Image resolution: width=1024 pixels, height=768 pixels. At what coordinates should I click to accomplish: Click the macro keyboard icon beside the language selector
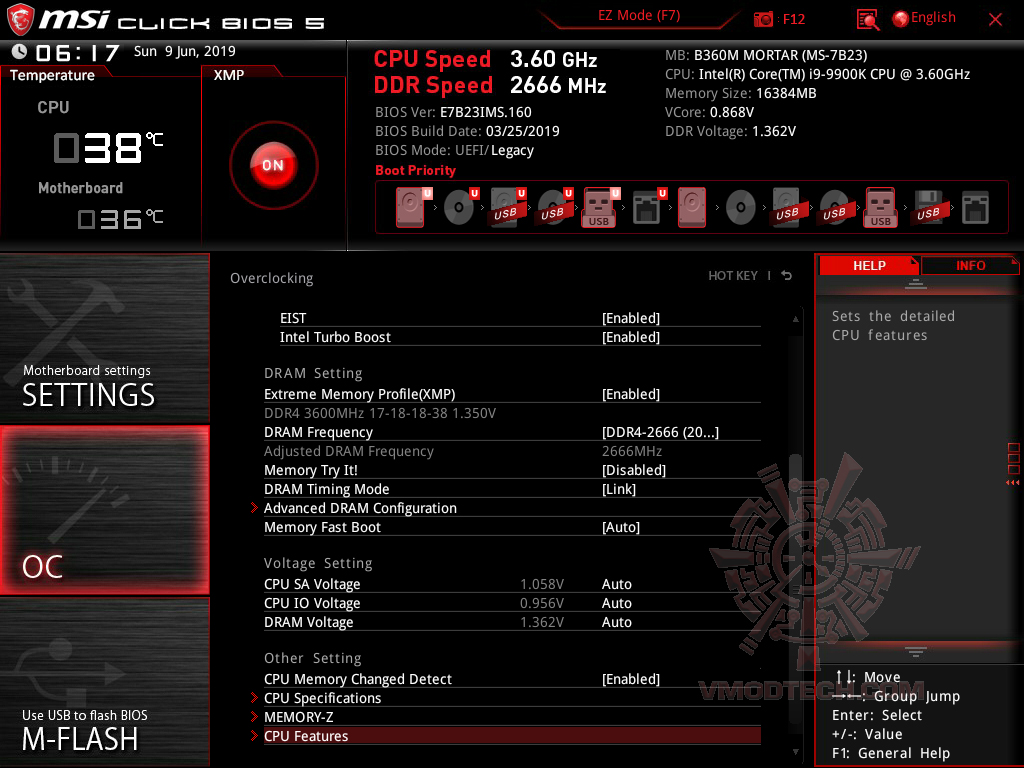coord(868,18)
